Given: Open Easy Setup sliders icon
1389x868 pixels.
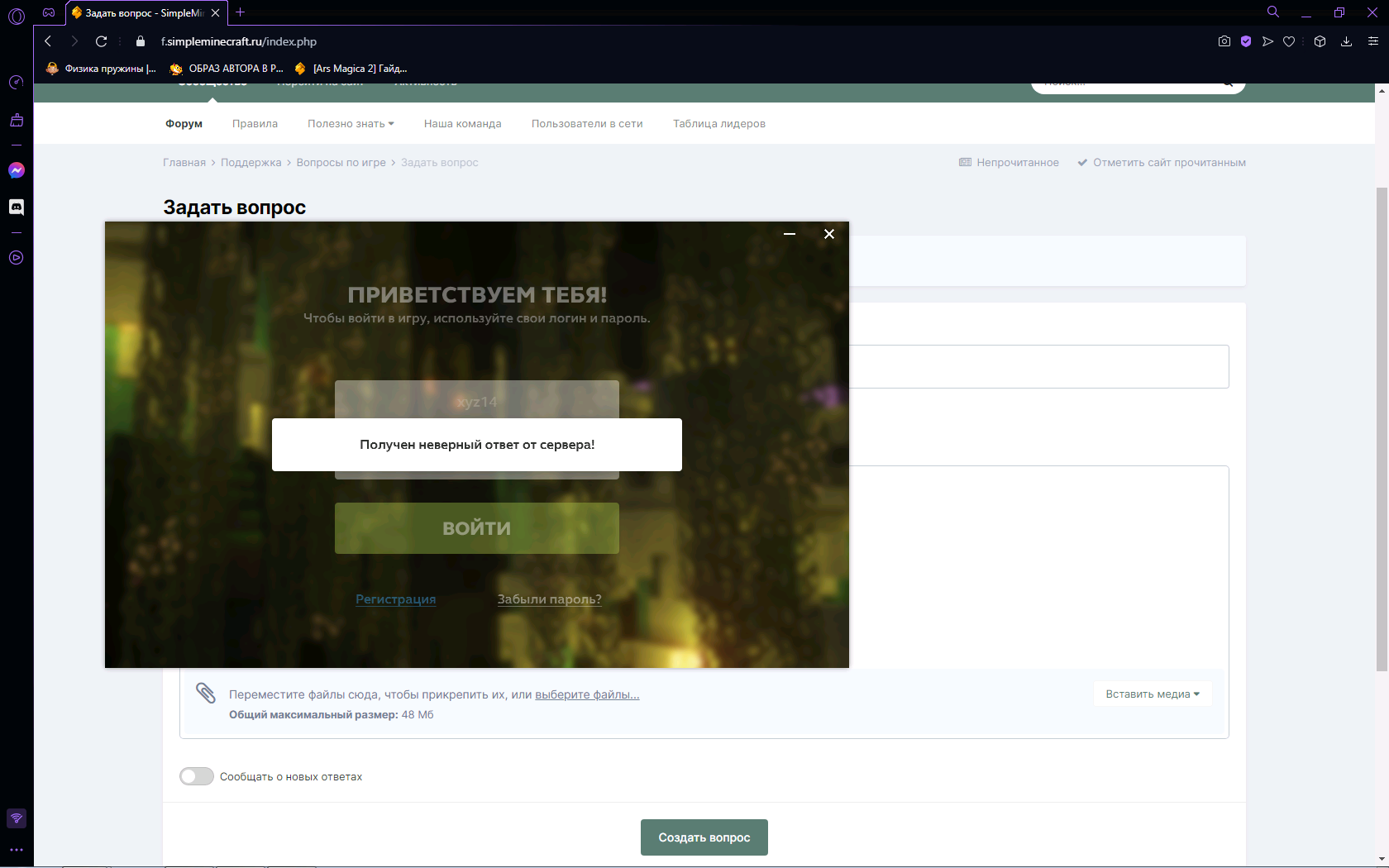Looking at the screenshot, I should tap(1373, 41).
